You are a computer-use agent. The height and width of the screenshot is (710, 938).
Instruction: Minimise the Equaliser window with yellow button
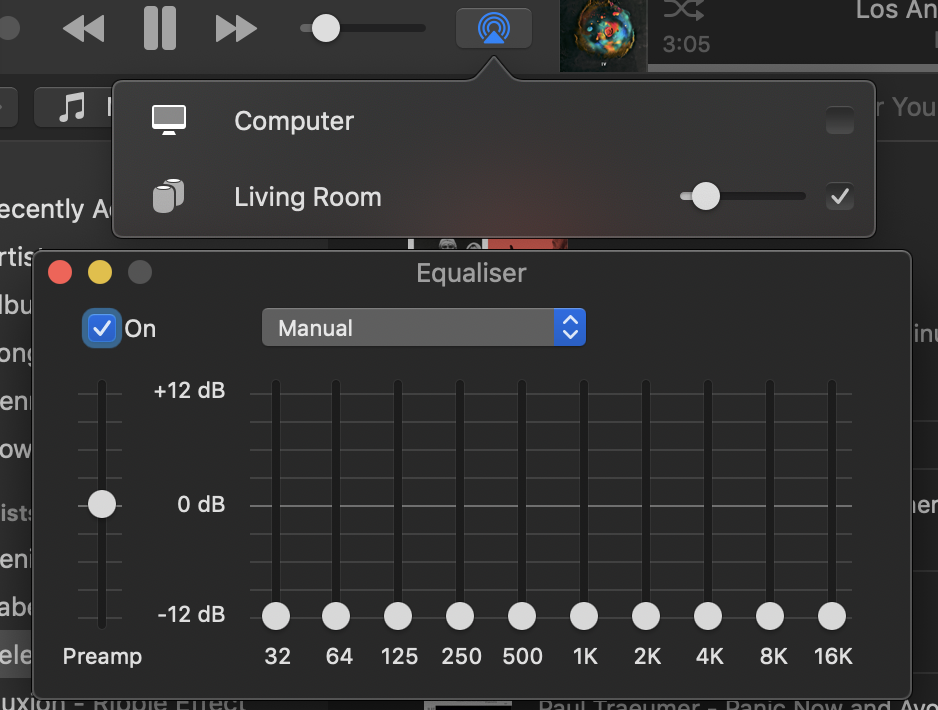pyautogui.click(x=100, y=272)
